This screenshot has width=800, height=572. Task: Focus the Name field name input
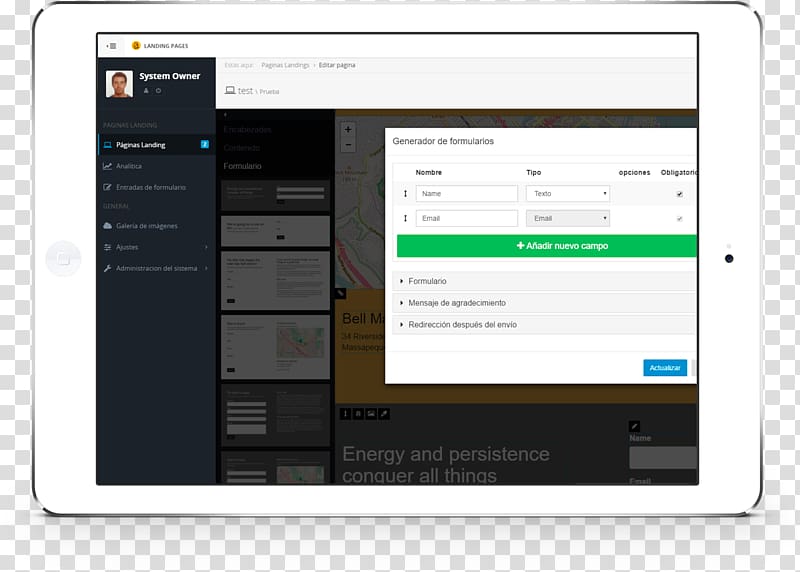(467, 194)
